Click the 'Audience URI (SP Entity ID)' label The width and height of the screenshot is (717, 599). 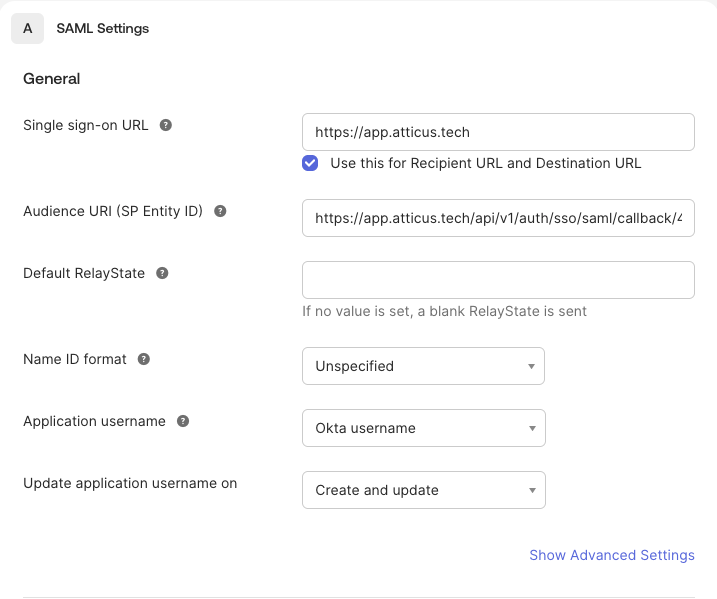point(113,211)
